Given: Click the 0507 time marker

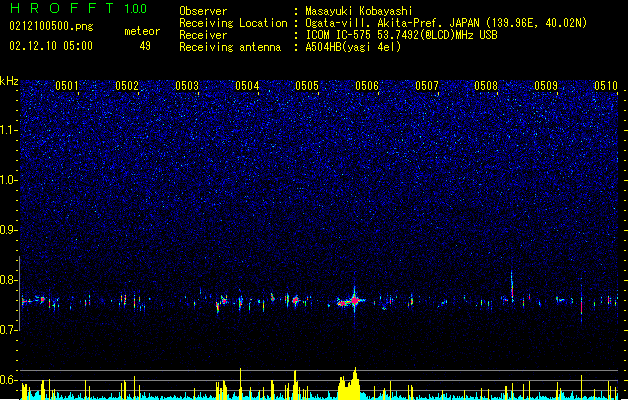Looking at the screenshot, I should click(427, 86).
